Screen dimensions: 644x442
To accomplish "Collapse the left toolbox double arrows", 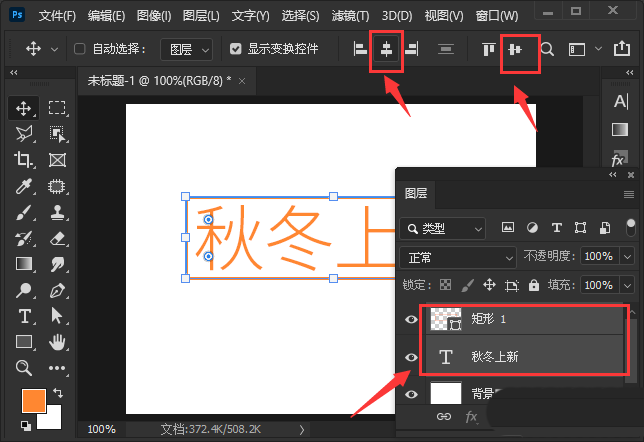I will pyautogui.click(x=14, y=73).
